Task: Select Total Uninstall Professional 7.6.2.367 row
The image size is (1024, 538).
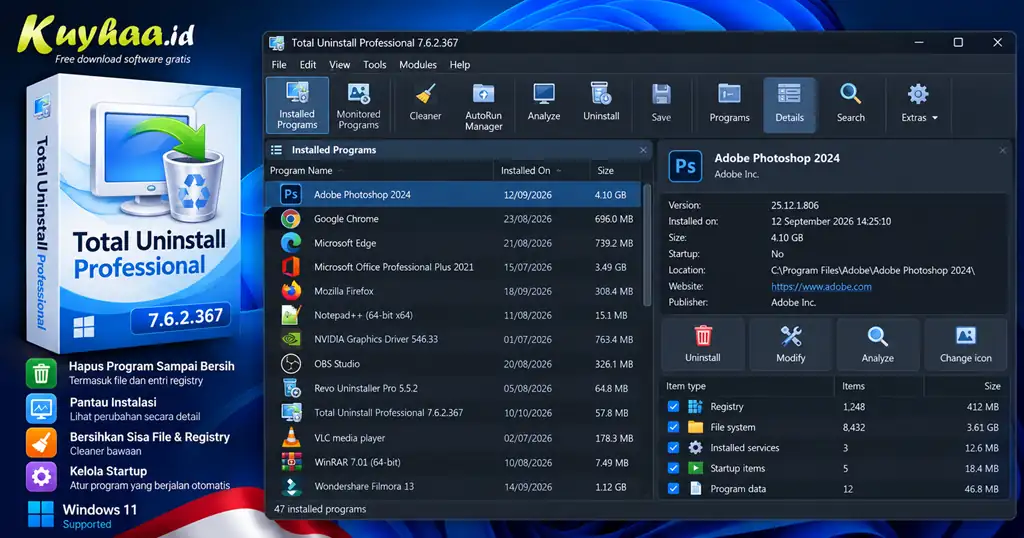Action: 453,413
